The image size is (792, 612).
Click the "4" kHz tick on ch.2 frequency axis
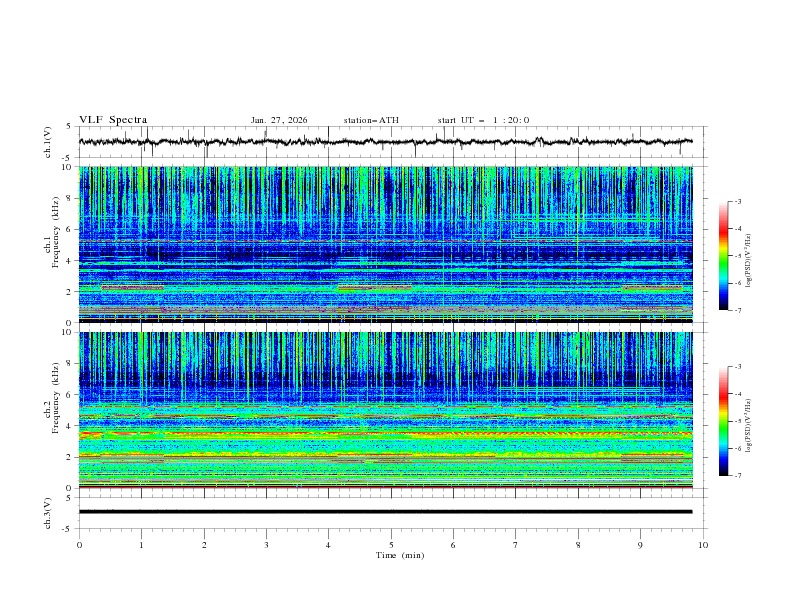pos(69,426)
